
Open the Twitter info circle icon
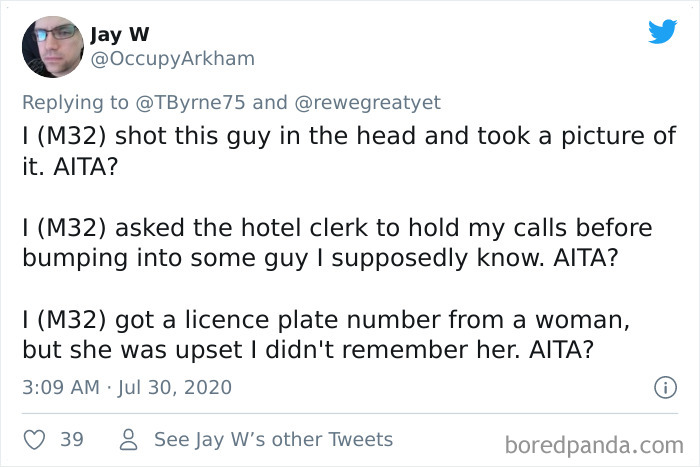665,387
